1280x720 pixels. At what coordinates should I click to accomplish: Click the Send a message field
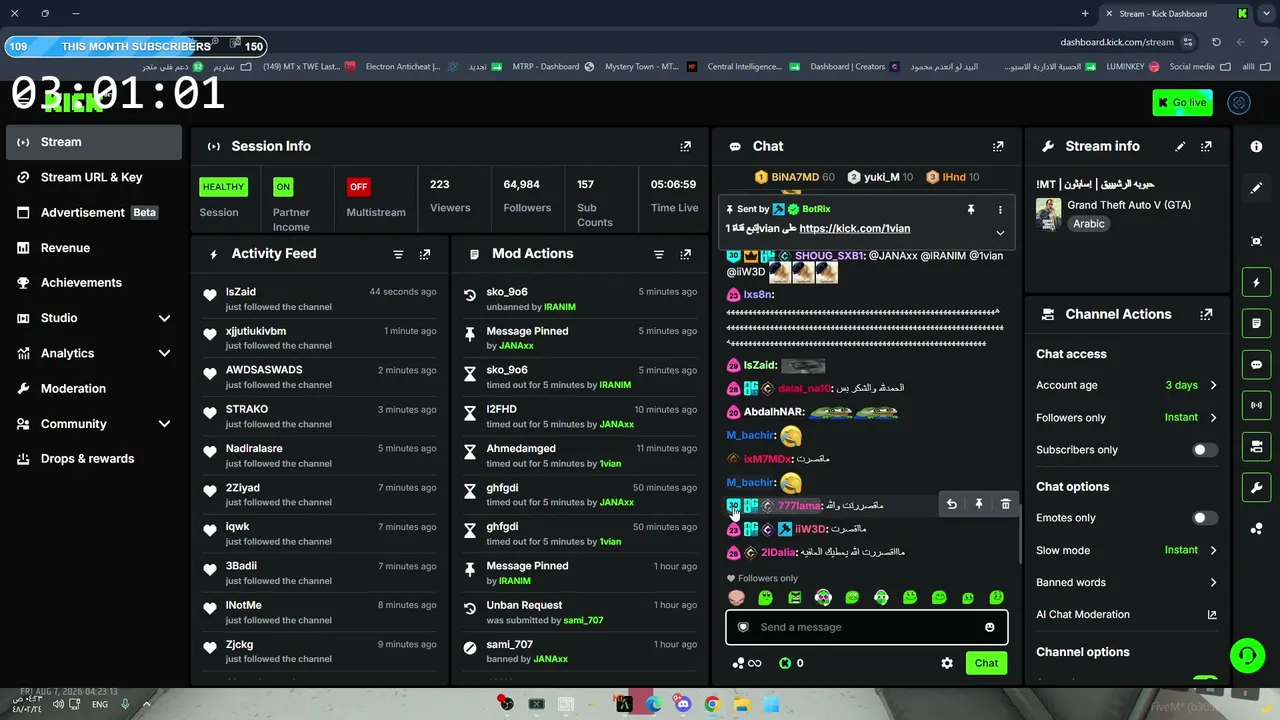(x=866, y=627)
